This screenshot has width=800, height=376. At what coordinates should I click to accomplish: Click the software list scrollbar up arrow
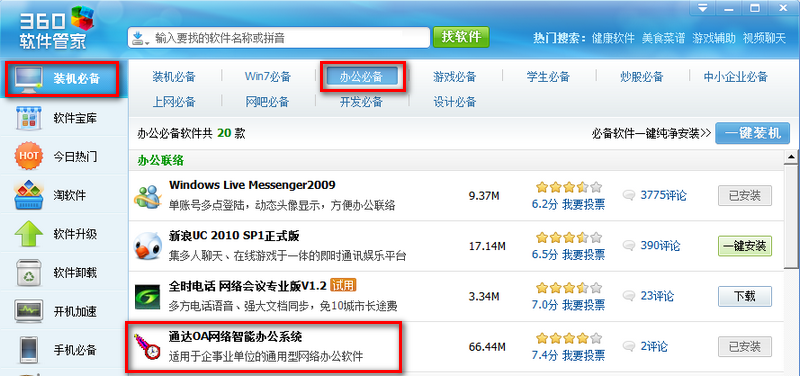(791, 156)
